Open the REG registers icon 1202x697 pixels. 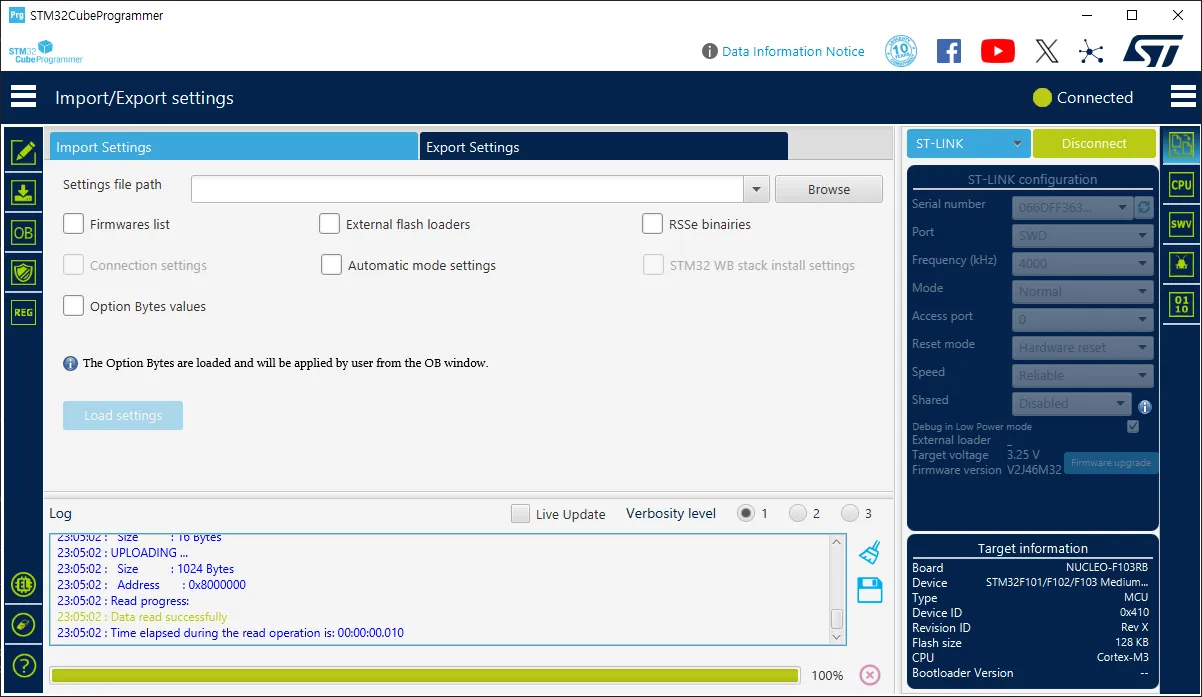pyautogui.click(x=23, y=312)
